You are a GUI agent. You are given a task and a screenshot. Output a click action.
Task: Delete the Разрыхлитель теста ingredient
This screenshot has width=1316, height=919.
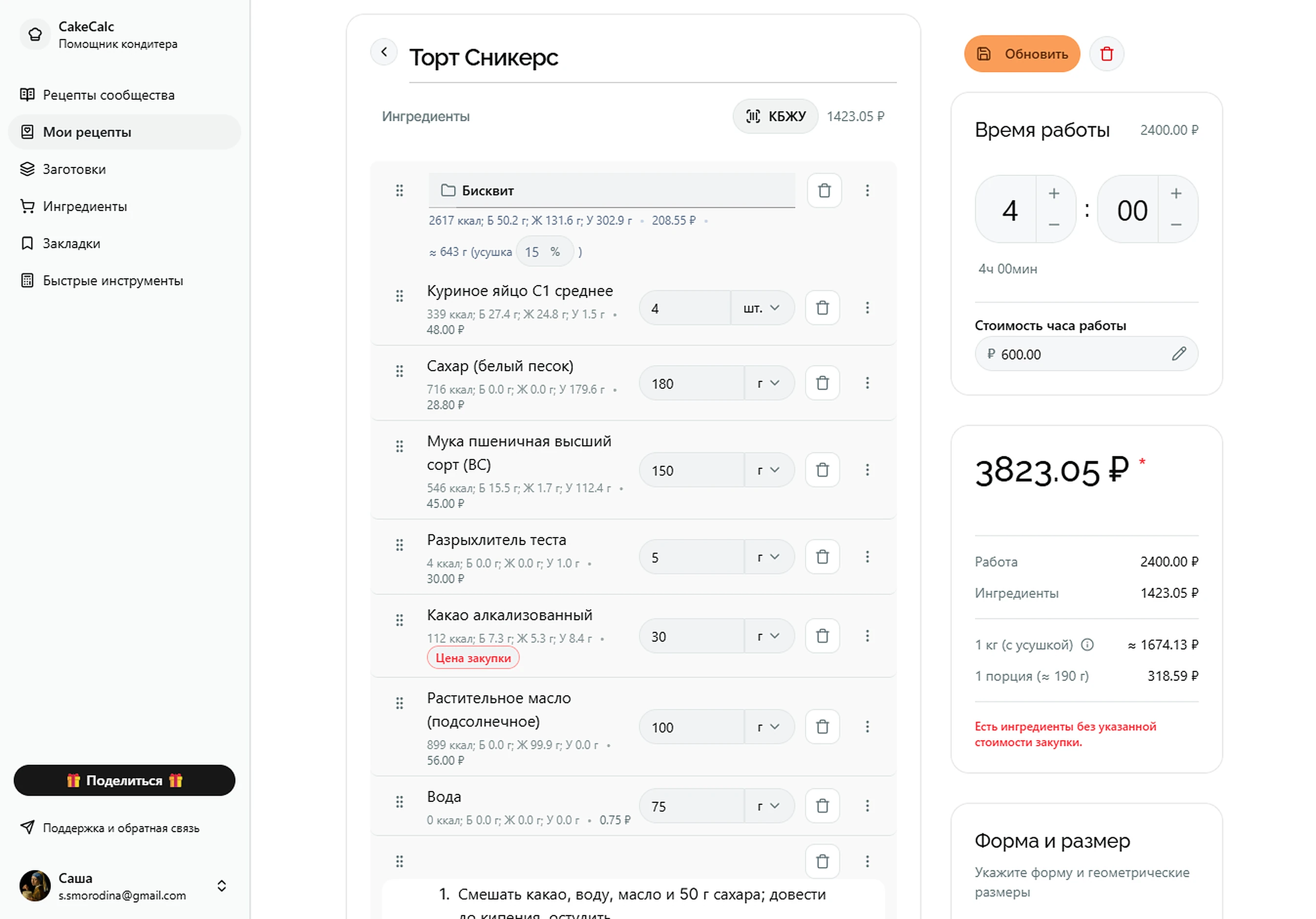pos(823,556)
